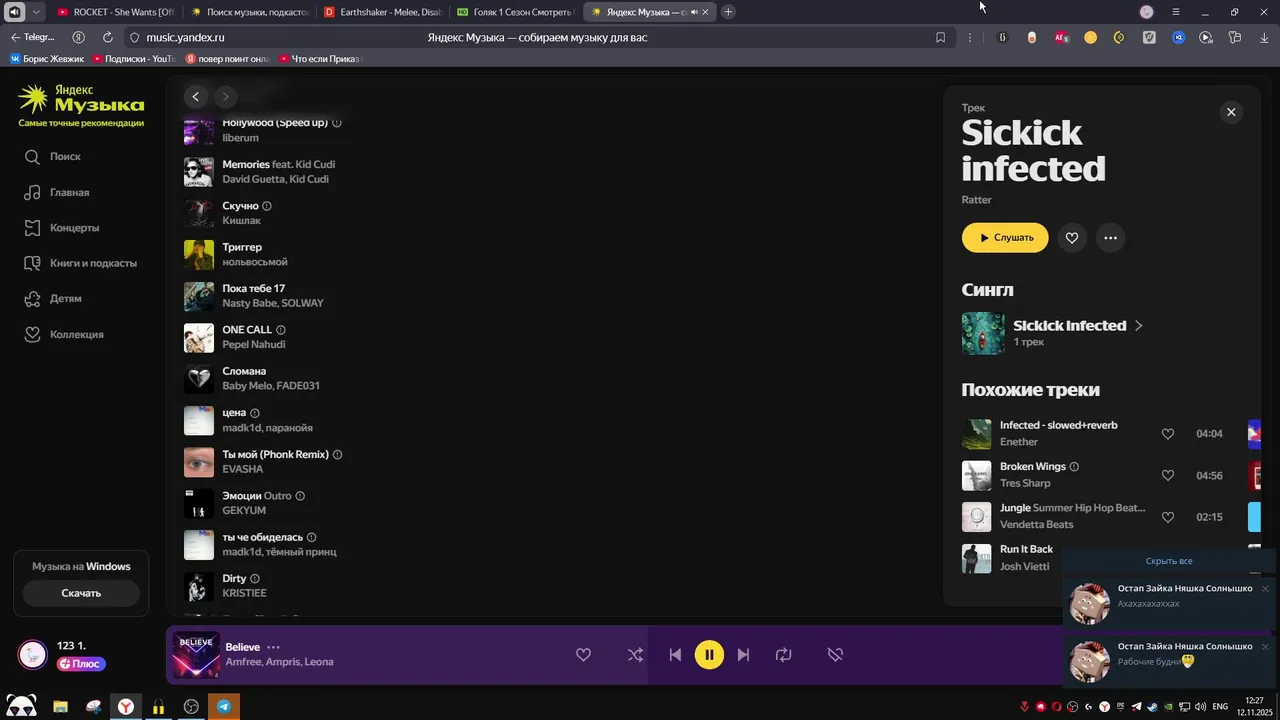Click the ENG language indicator
This screenshot has height=720, width=1280.
[1220, 707]
